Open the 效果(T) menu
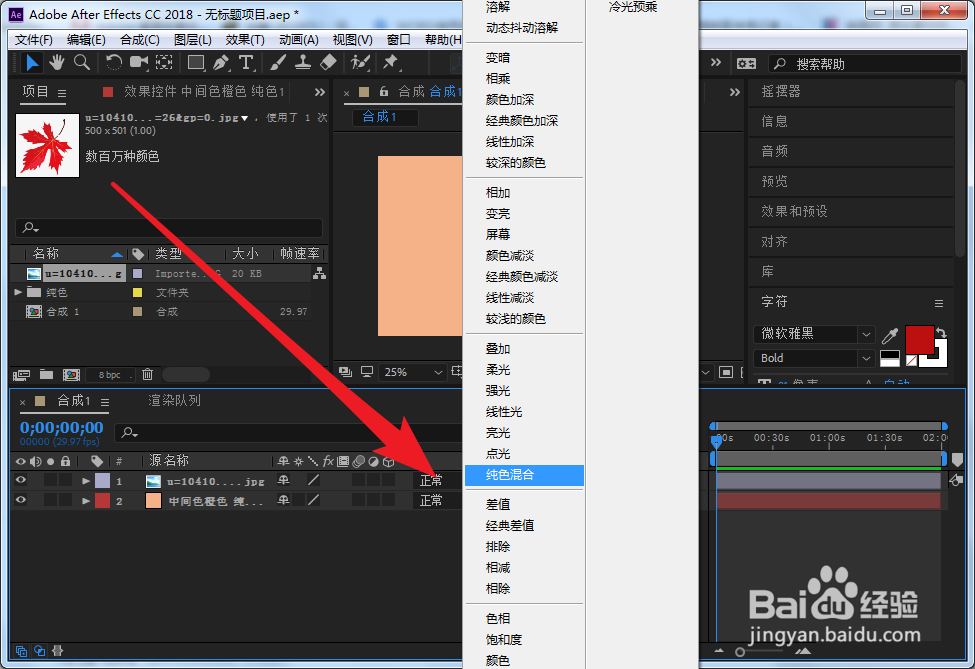The height and width of the screenshot is (669, 975). [x=245, y=40]
